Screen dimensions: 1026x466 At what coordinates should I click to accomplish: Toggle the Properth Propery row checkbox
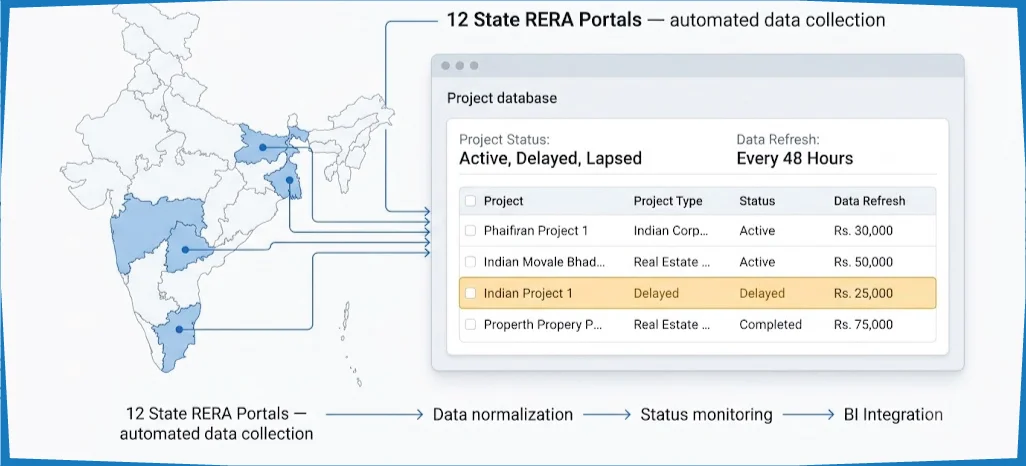(x=470, y=324)
